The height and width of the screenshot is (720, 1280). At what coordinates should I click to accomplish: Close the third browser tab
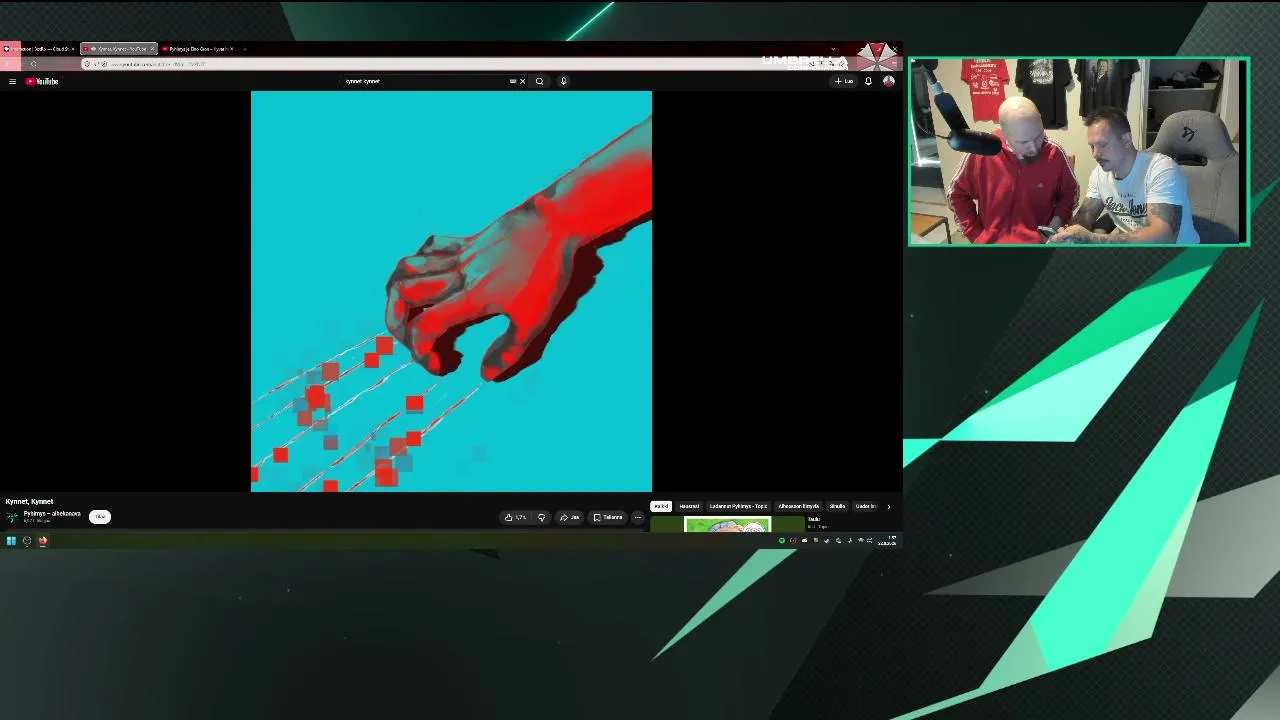click(x=232, y=49)
